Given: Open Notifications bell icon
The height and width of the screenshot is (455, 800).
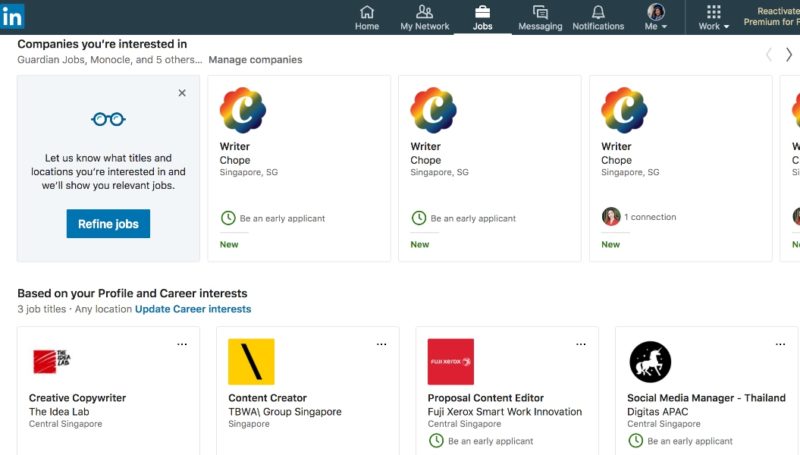Looking at the screenshot, I should 598,12.
